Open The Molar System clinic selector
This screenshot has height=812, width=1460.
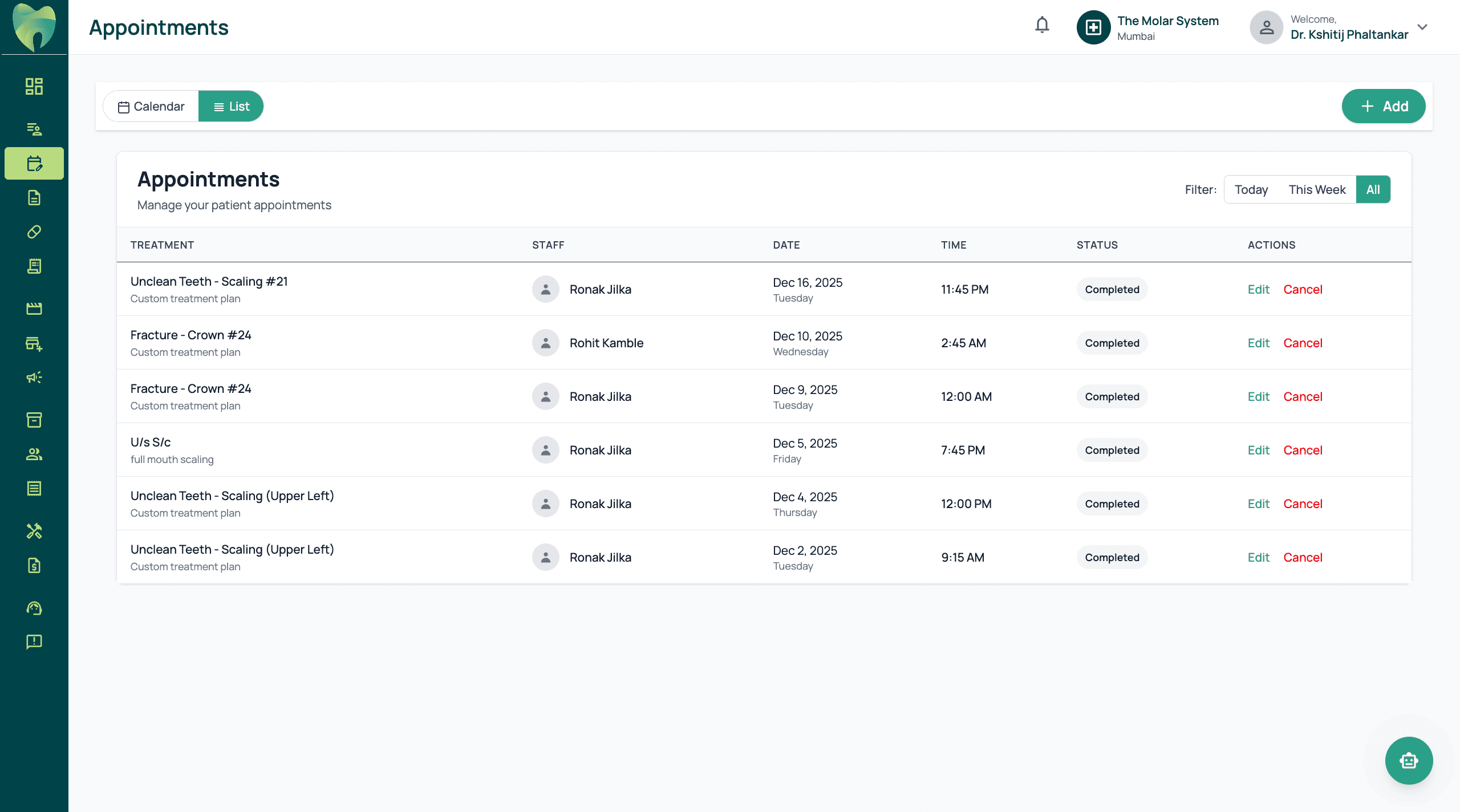[1147, 27]
